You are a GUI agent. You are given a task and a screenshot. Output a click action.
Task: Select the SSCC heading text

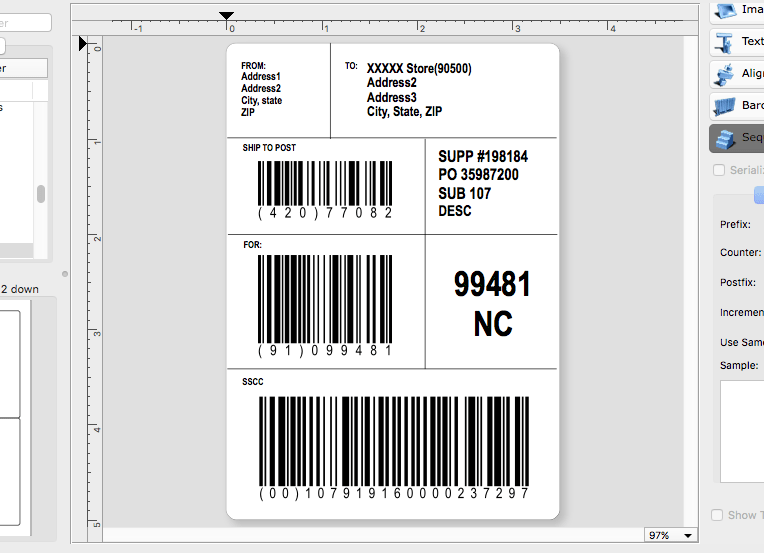252,381
